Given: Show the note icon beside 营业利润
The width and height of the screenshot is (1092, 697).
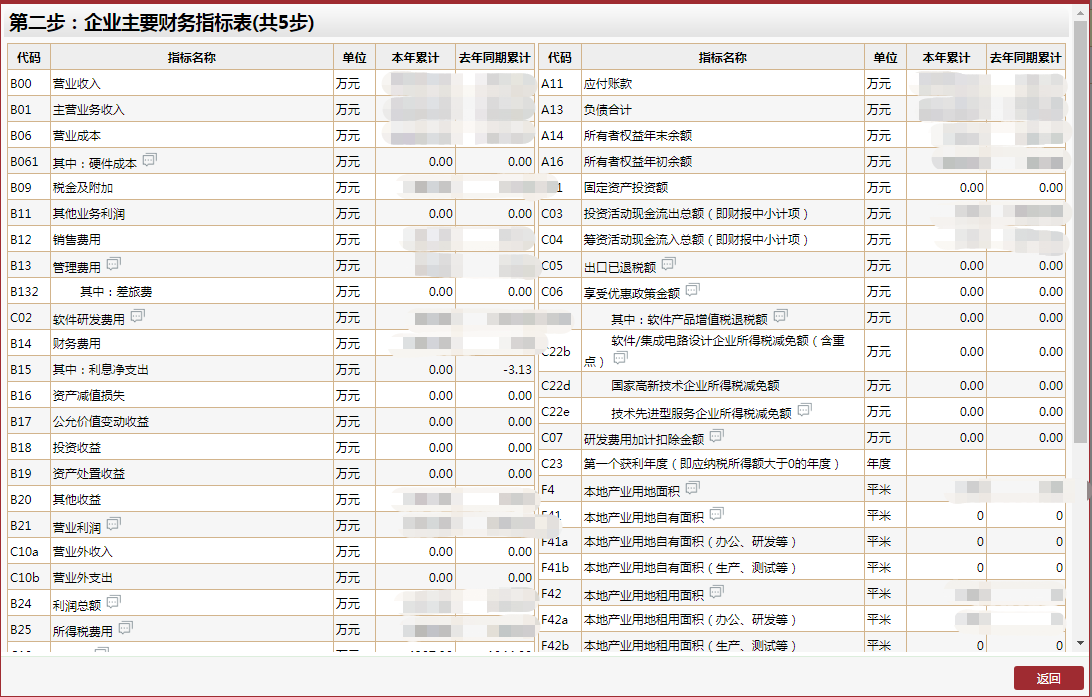Looking at the screenshot, I should (114, 524).
